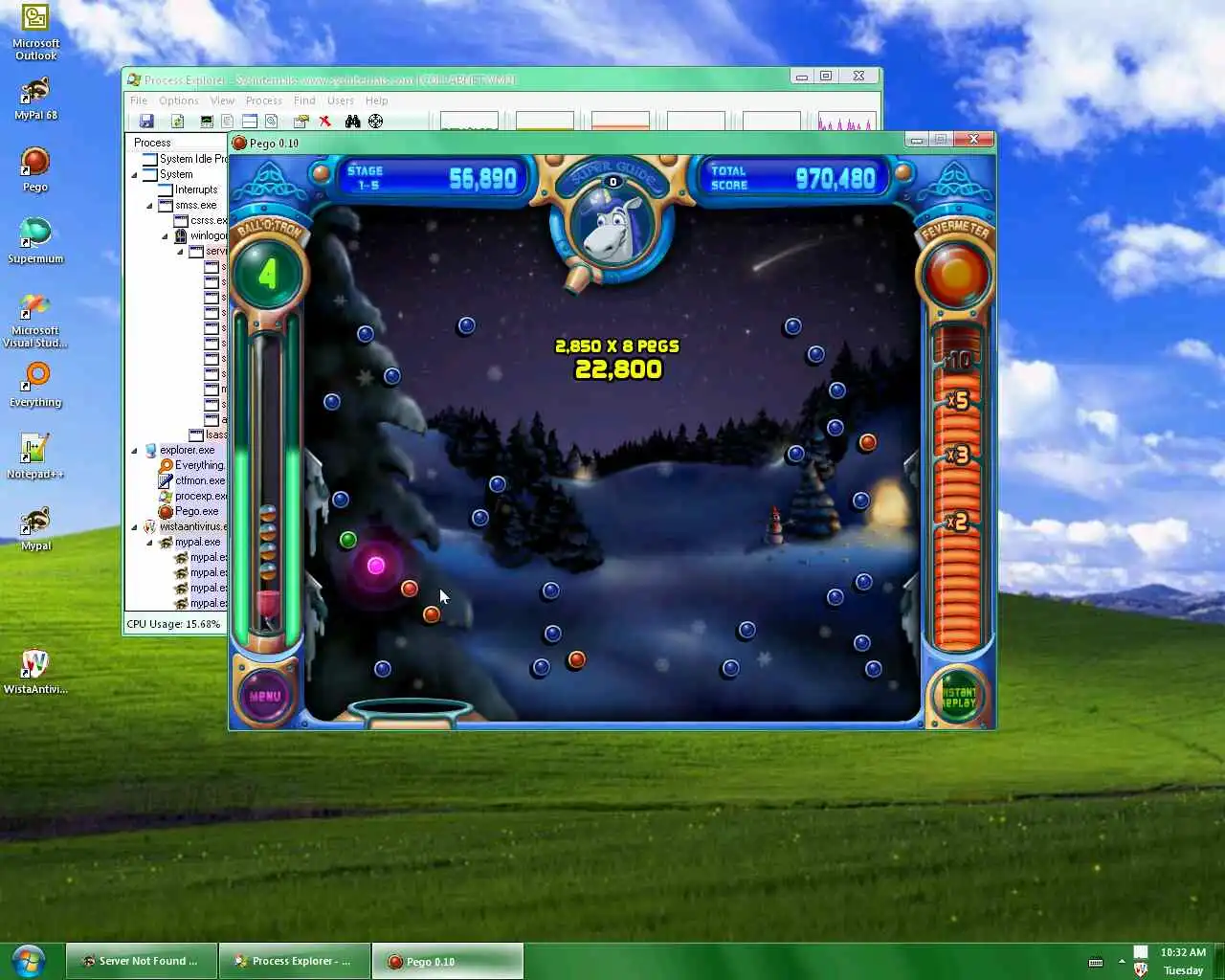This screenshot has height=980, width=1225.
Task: Click the antivirus shield tray icon
Action: pos(1141,969)
